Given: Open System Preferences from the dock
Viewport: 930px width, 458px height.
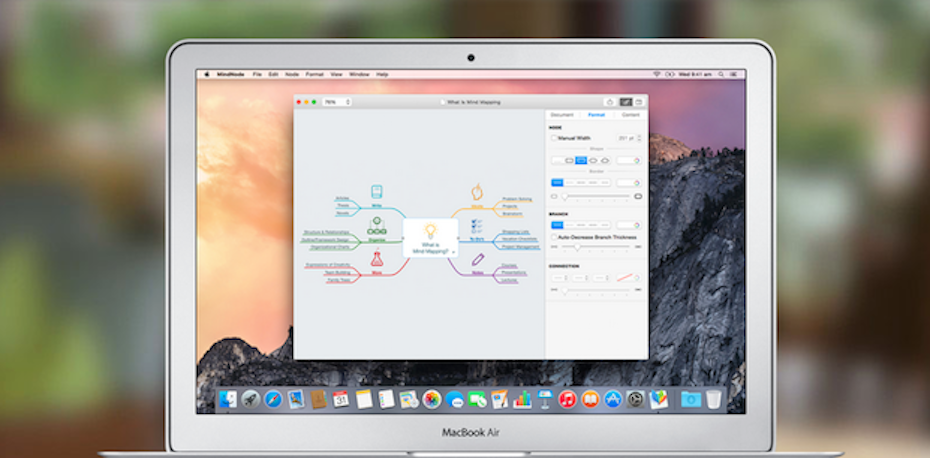Looking at the screenshot, I should [635, 399].
